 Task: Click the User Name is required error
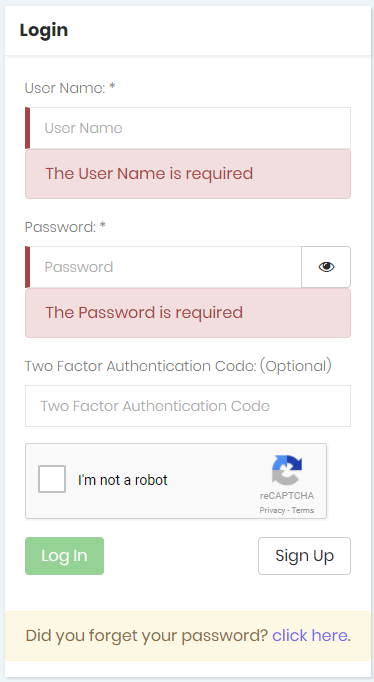point(149,174)
